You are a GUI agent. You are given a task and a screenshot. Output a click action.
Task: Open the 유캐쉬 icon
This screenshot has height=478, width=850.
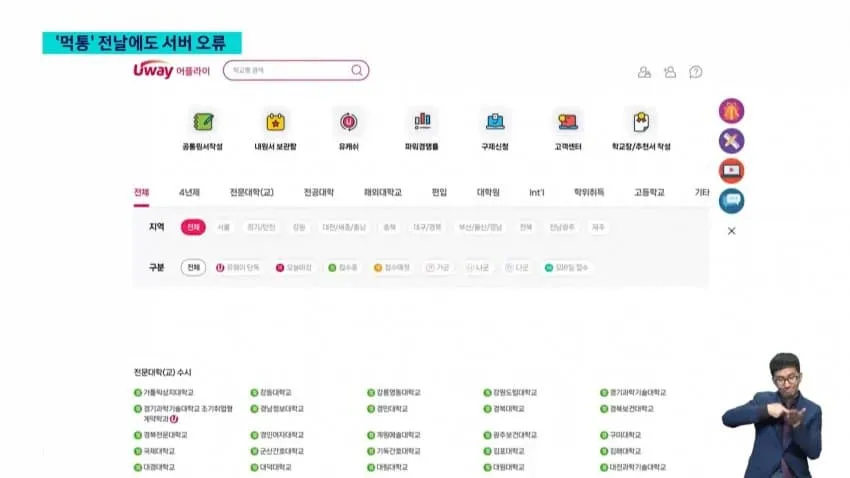[349, 121]
